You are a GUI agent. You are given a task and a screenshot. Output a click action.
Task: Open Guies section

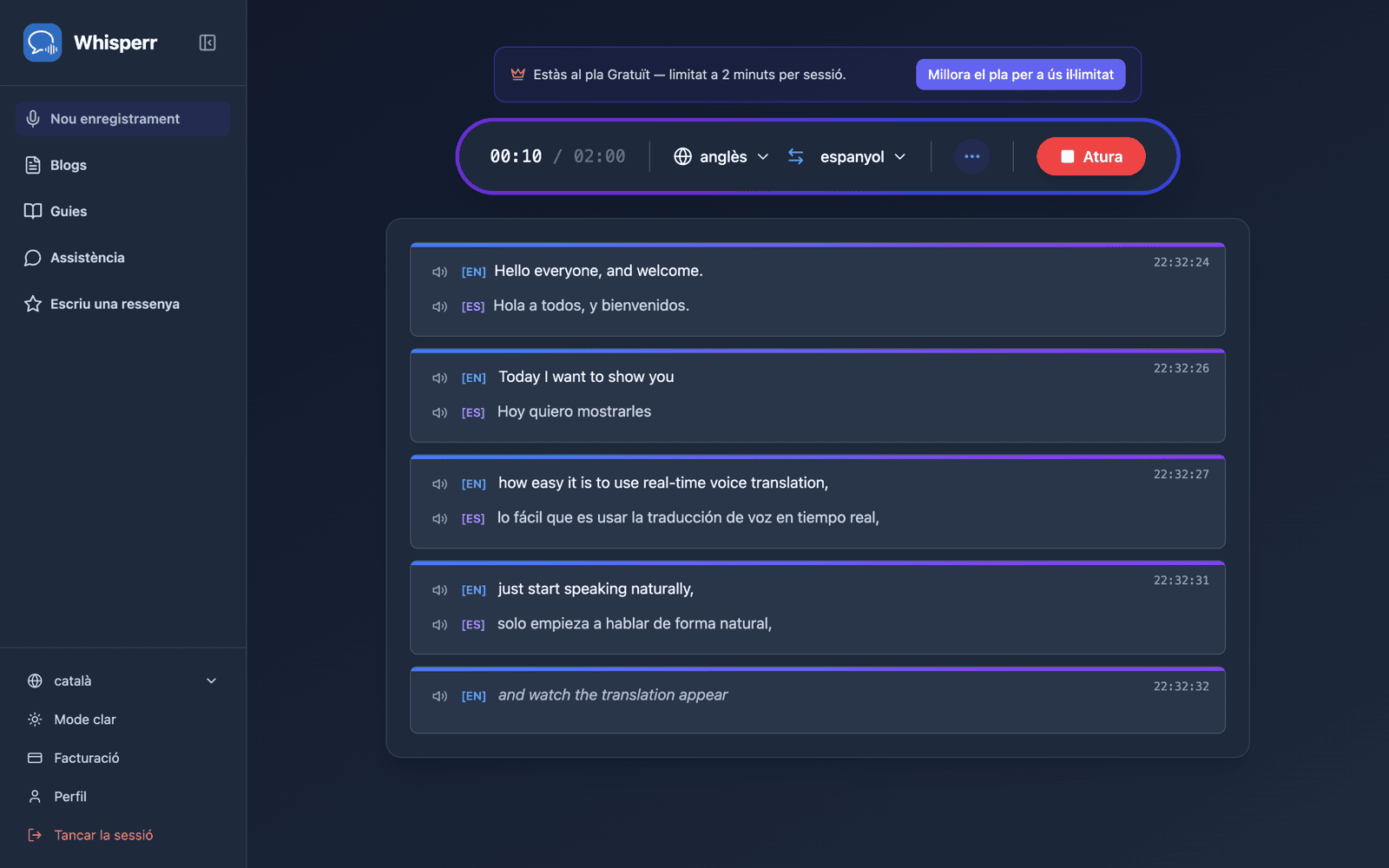click(122, 211)
